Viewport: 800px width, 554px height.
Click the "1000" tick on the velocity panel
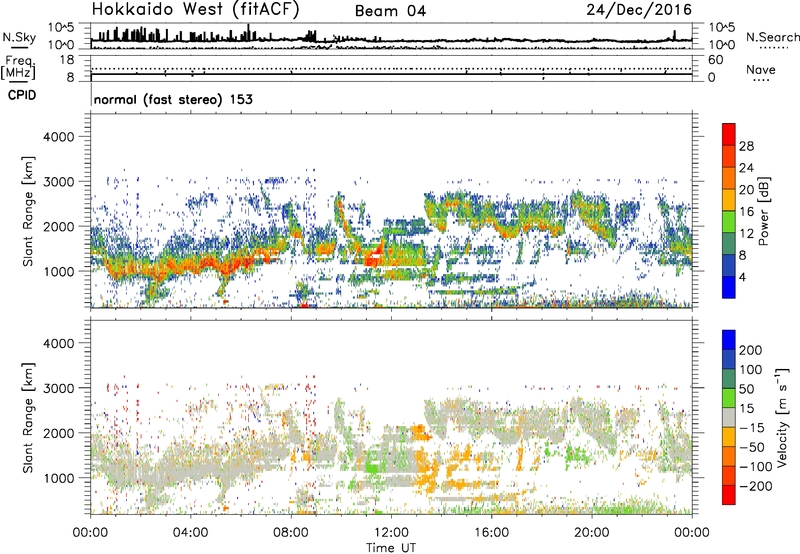[x=59, y=478]
